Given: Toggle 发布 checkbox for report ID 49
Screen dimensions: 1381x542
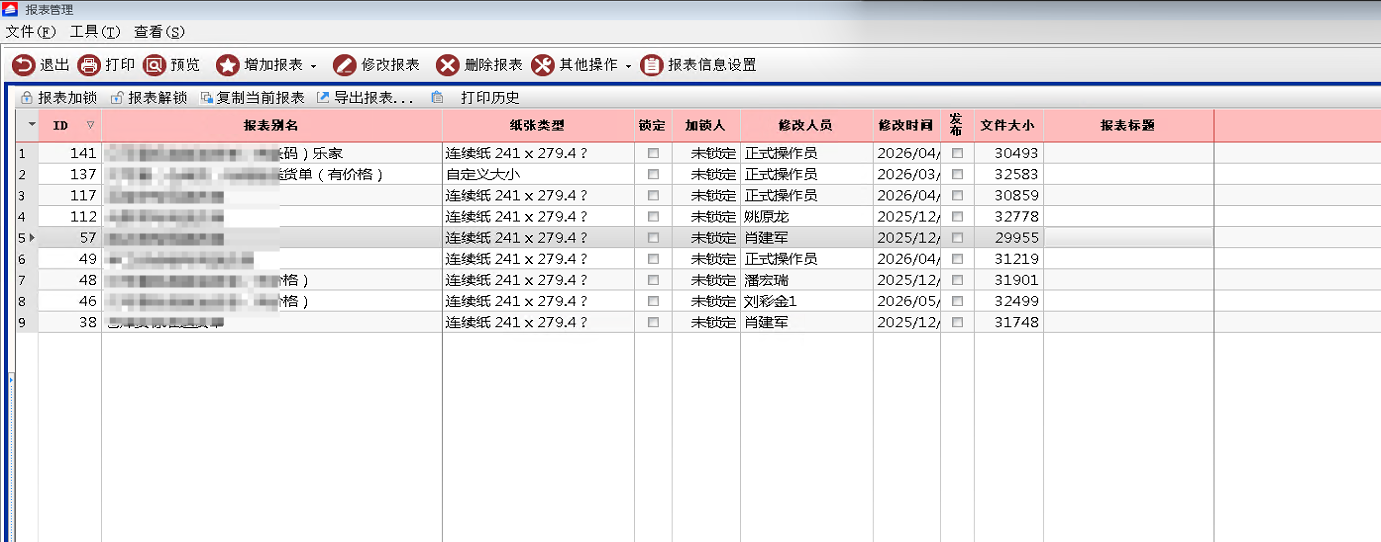Looking at the screenshot, I should 957,259.
